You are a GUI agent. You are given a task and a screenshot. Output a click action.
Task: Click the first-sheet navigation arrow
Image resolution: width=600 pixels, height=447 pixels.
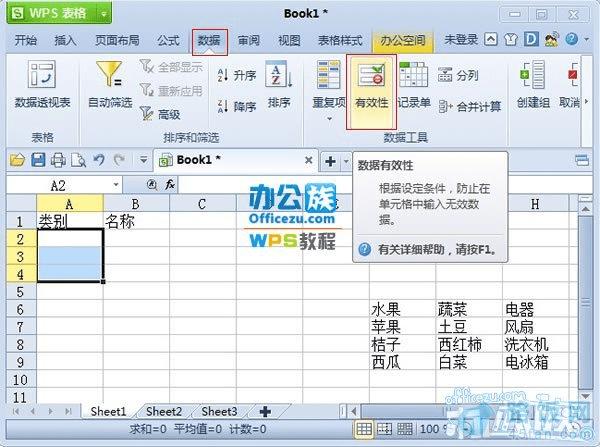click(x=16, y=411)
